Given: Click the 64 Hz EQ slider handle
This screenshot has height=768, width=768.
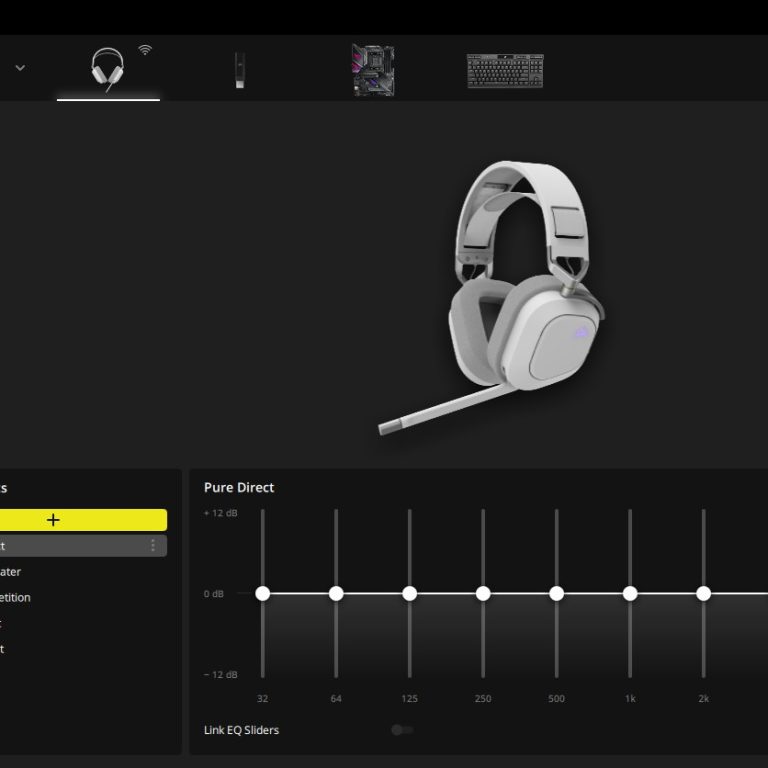Looking at the screenshot, I should (336, 594).
